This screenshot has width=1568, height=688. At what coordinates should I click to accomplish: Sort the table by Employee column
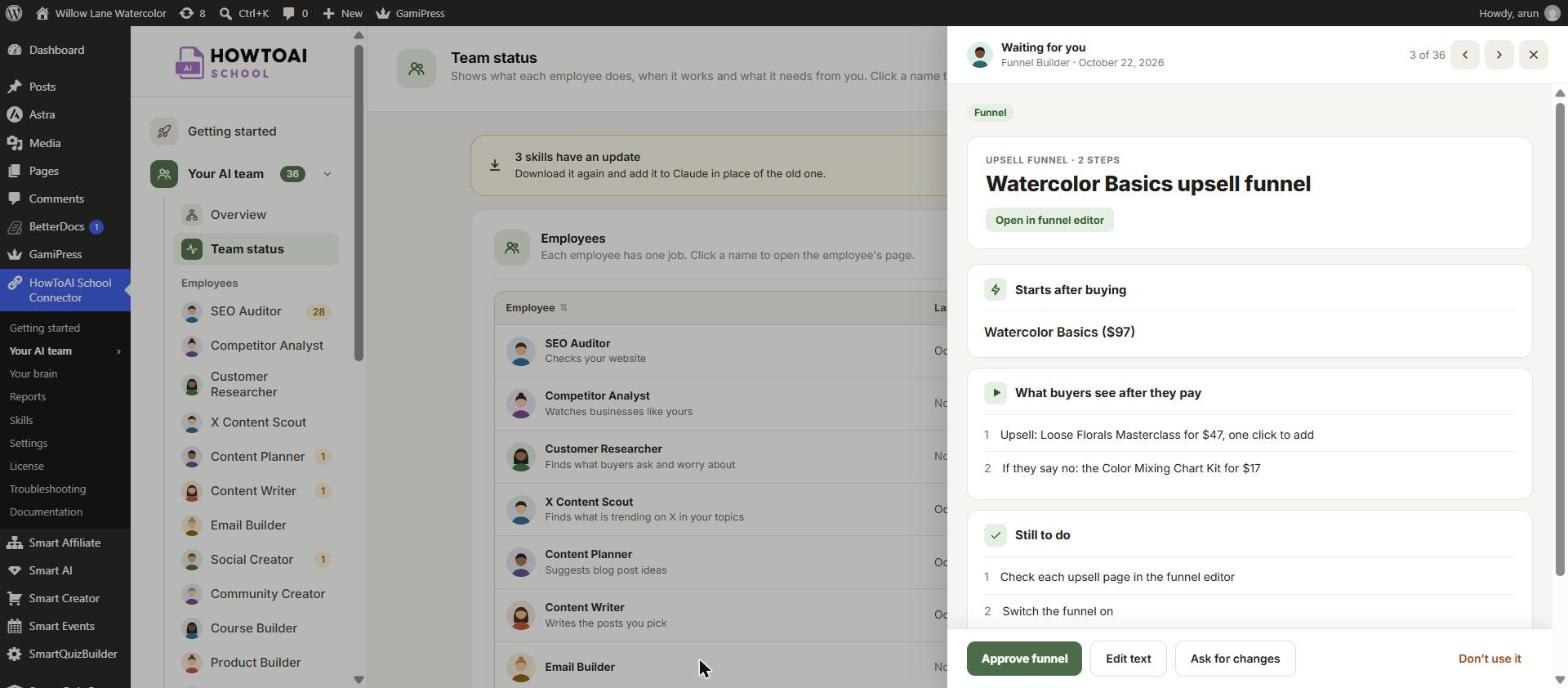[x=536, y=308]
